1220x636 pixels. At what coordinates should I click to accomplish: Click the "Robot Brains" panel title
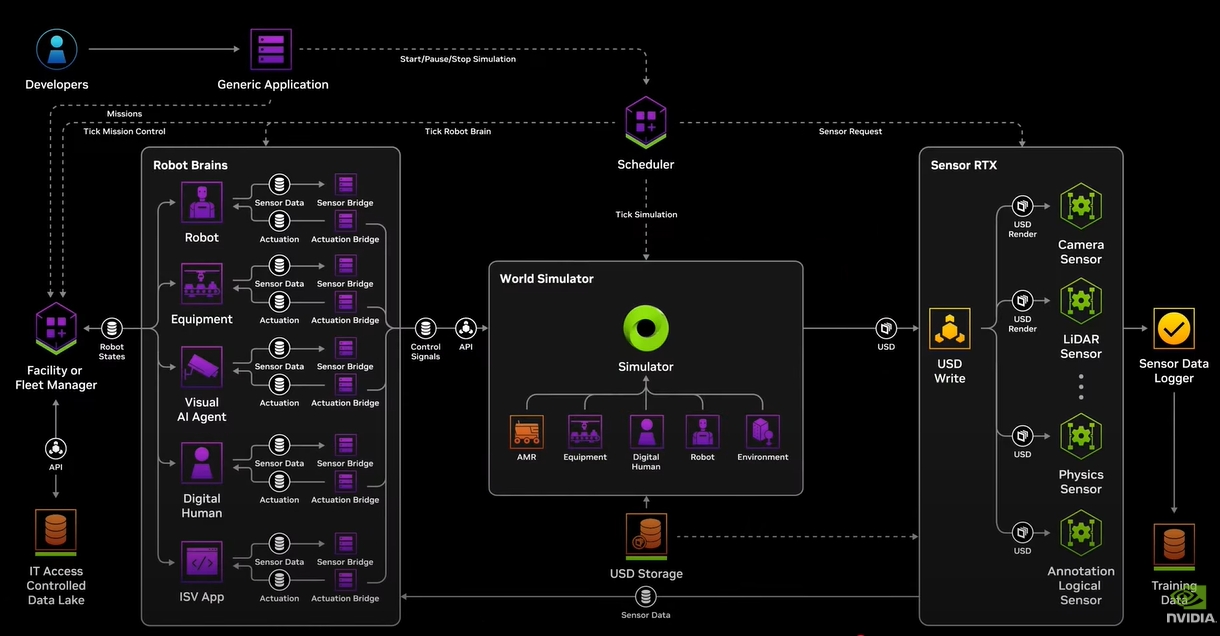point(190,165)
